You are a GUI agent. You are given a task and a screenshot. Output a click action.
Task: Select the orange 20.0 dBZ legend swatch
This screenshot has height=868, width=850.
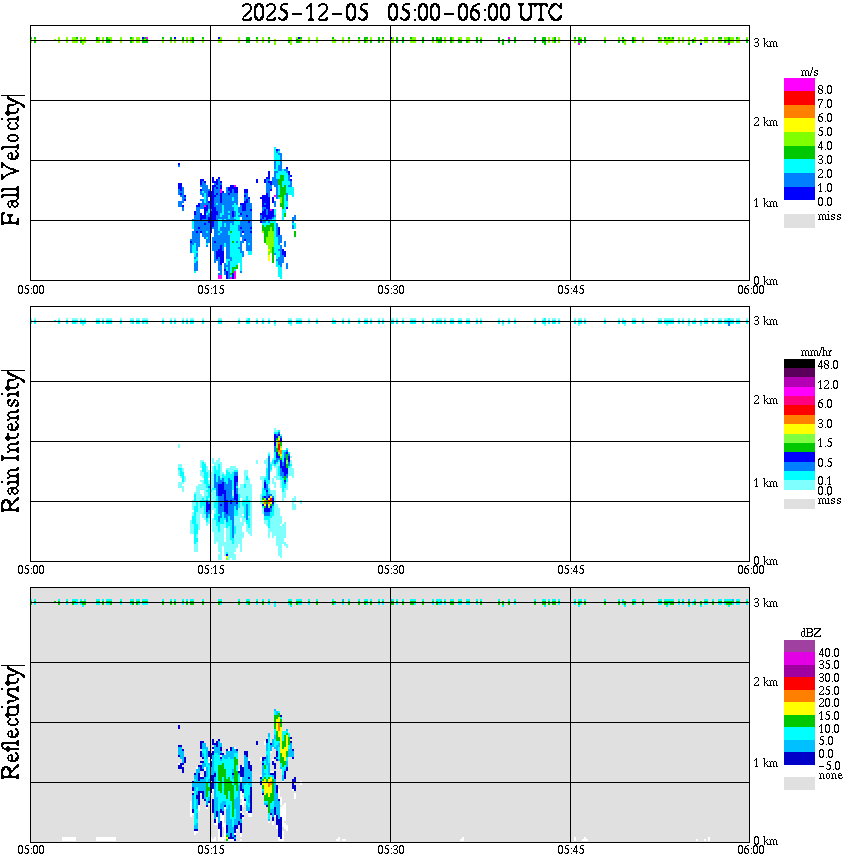click(x=799, y=696)
